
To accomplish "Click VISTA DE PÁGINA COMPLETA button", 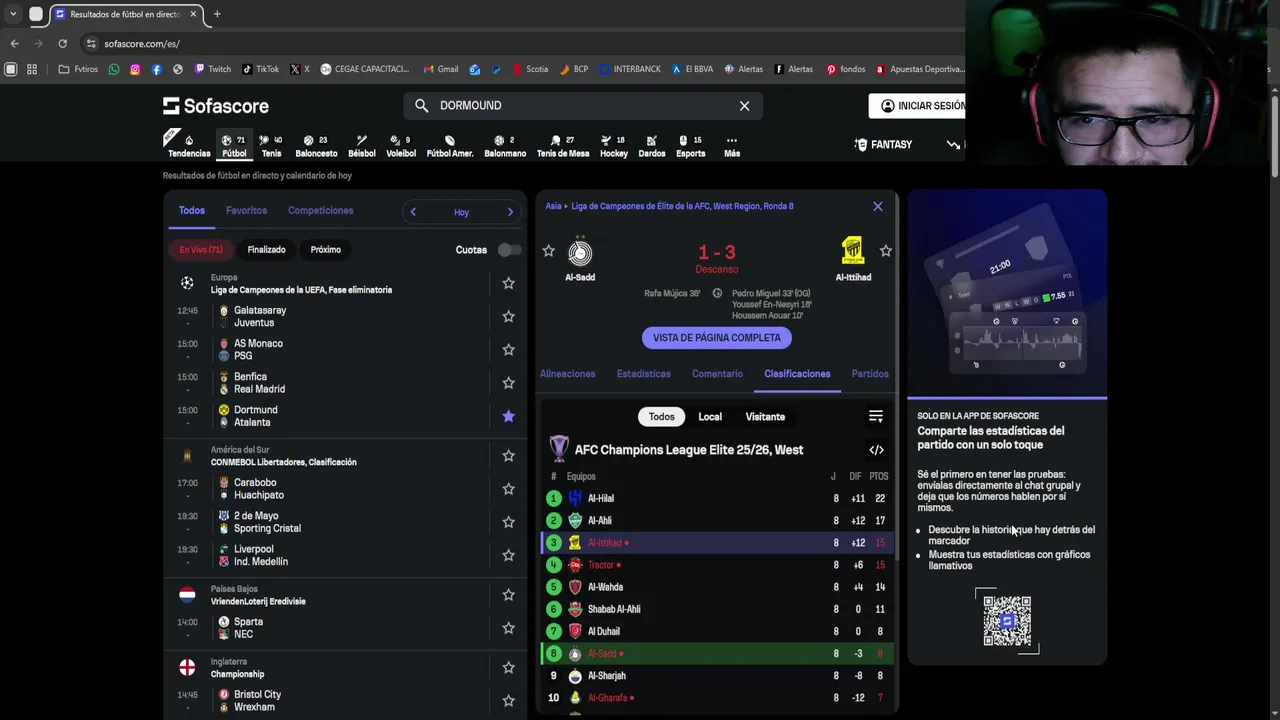I will (717, 338).
